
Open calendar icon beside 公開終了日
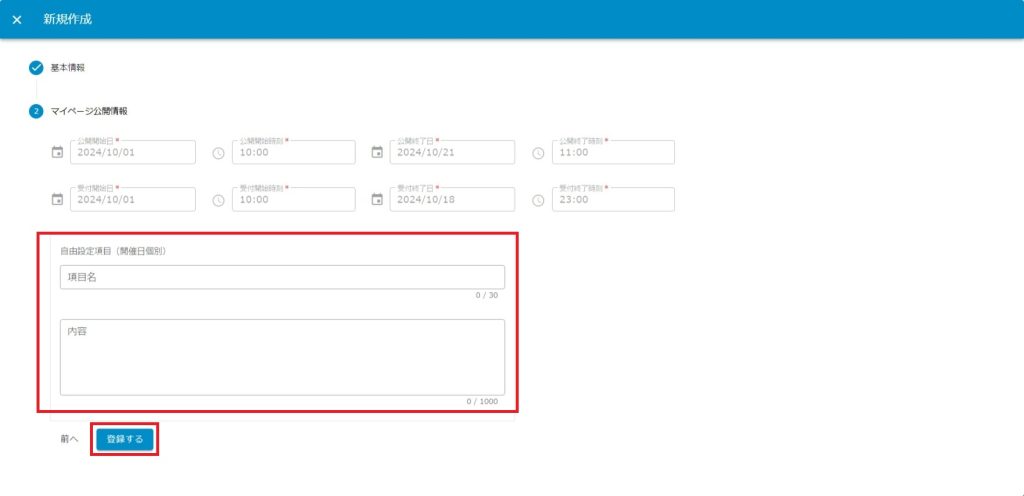(x=377, y=153)
